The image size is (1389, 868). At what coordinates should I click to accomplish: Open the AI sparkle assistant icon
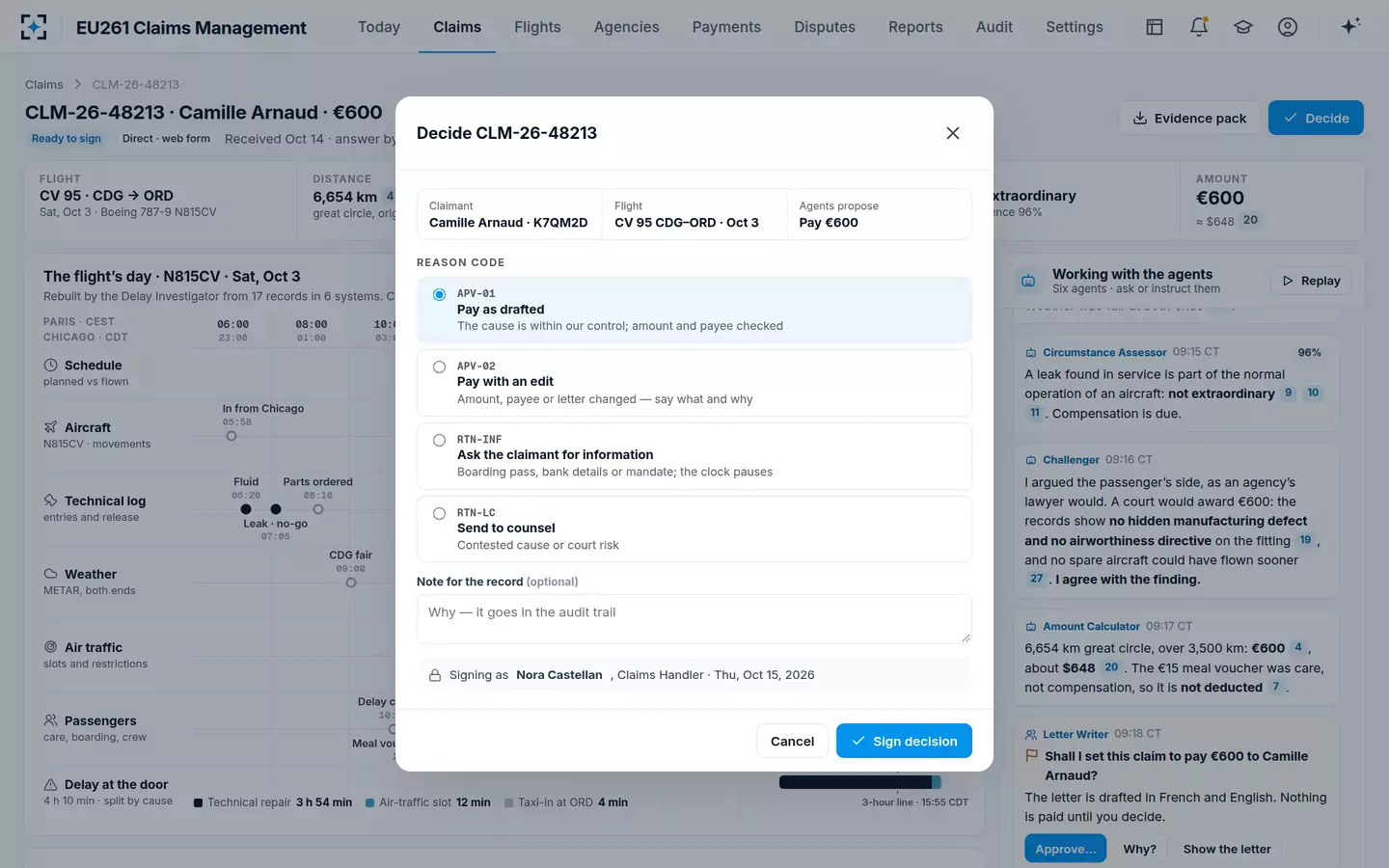[x=1350, y=26]
